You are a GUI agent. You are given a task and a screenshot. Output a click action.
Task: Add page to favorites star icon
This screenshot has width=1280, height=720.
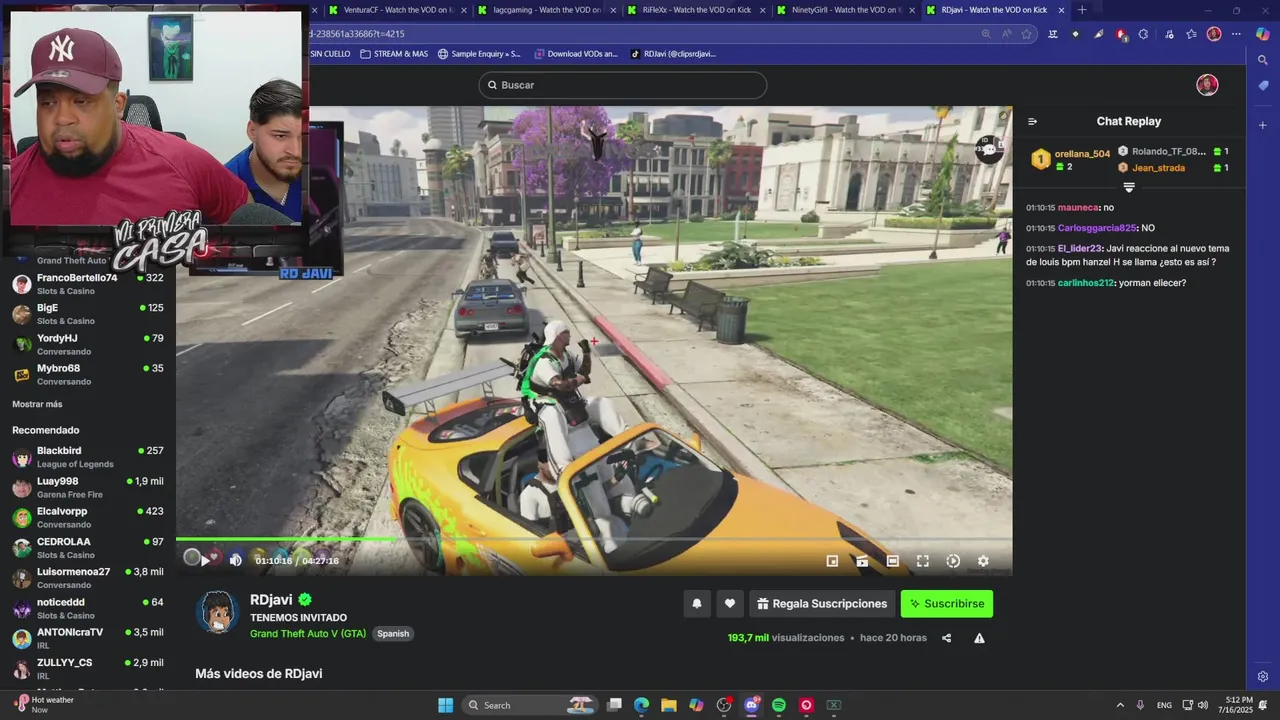click(x=1026, y=34)
